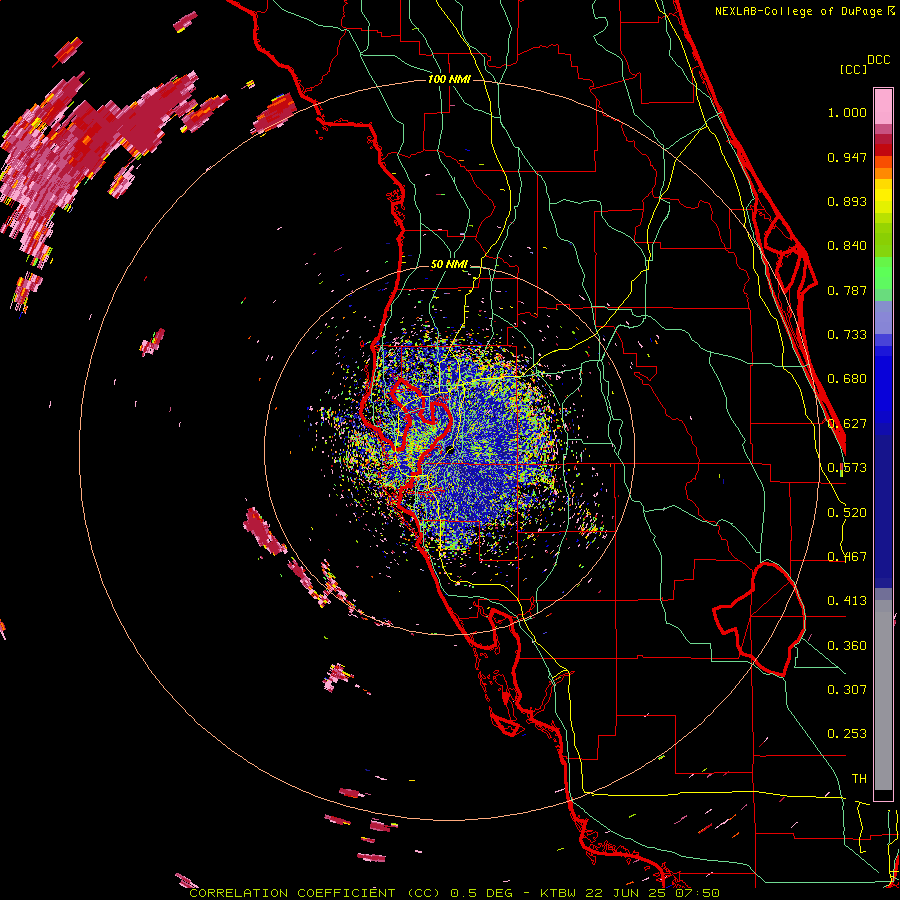Select the 0.307 scale value

coord(847,690)
